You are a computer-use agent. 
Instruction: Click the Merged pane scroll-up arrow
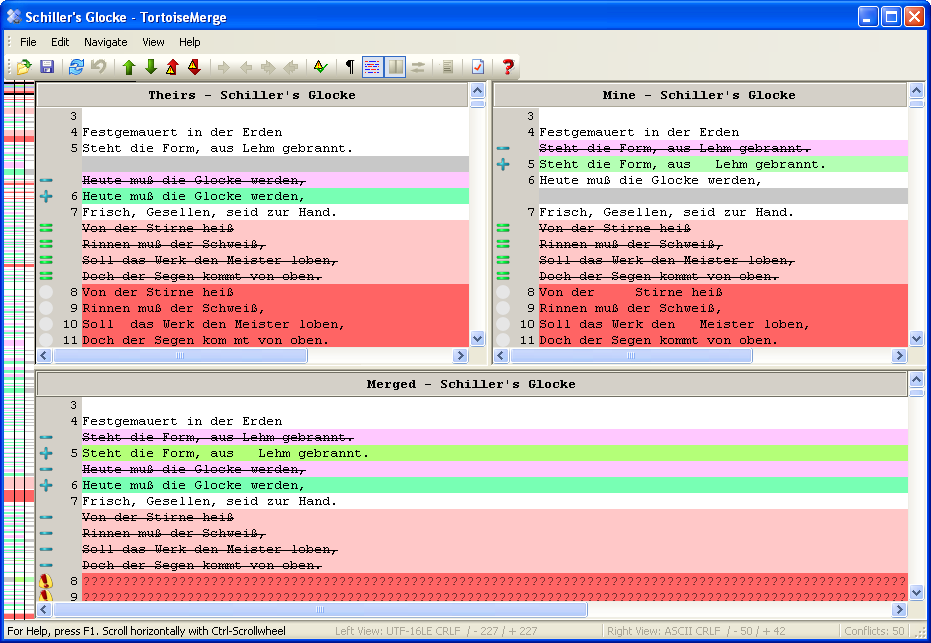pos(917,379)
